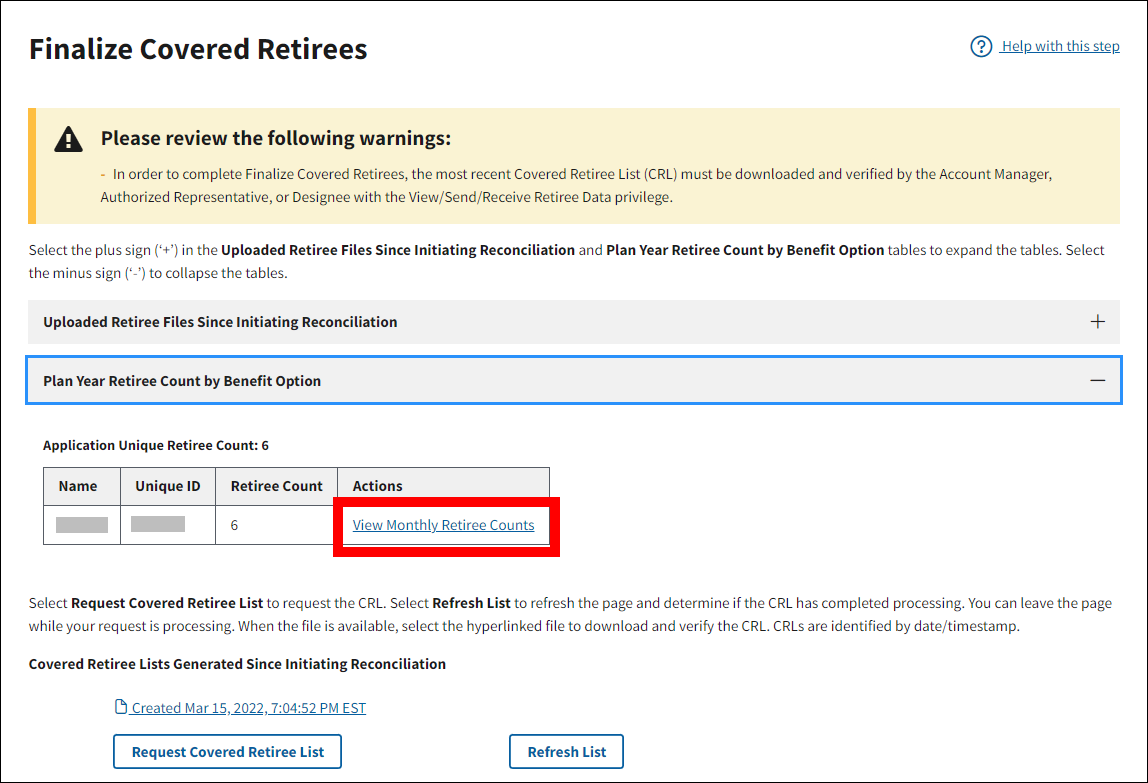
Task: Collapse Plan Year Retiree Count using minus sign
Action: pyautogui.click(x=1097, y=381)
